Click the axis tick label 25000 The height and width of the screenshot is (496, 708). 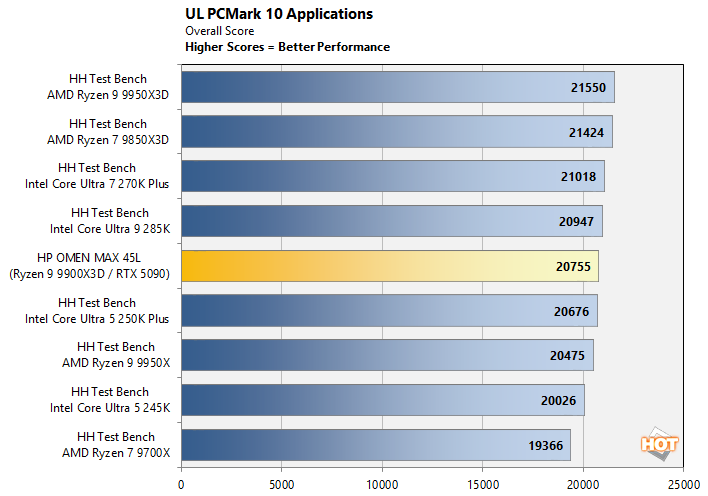coord(684,485)
